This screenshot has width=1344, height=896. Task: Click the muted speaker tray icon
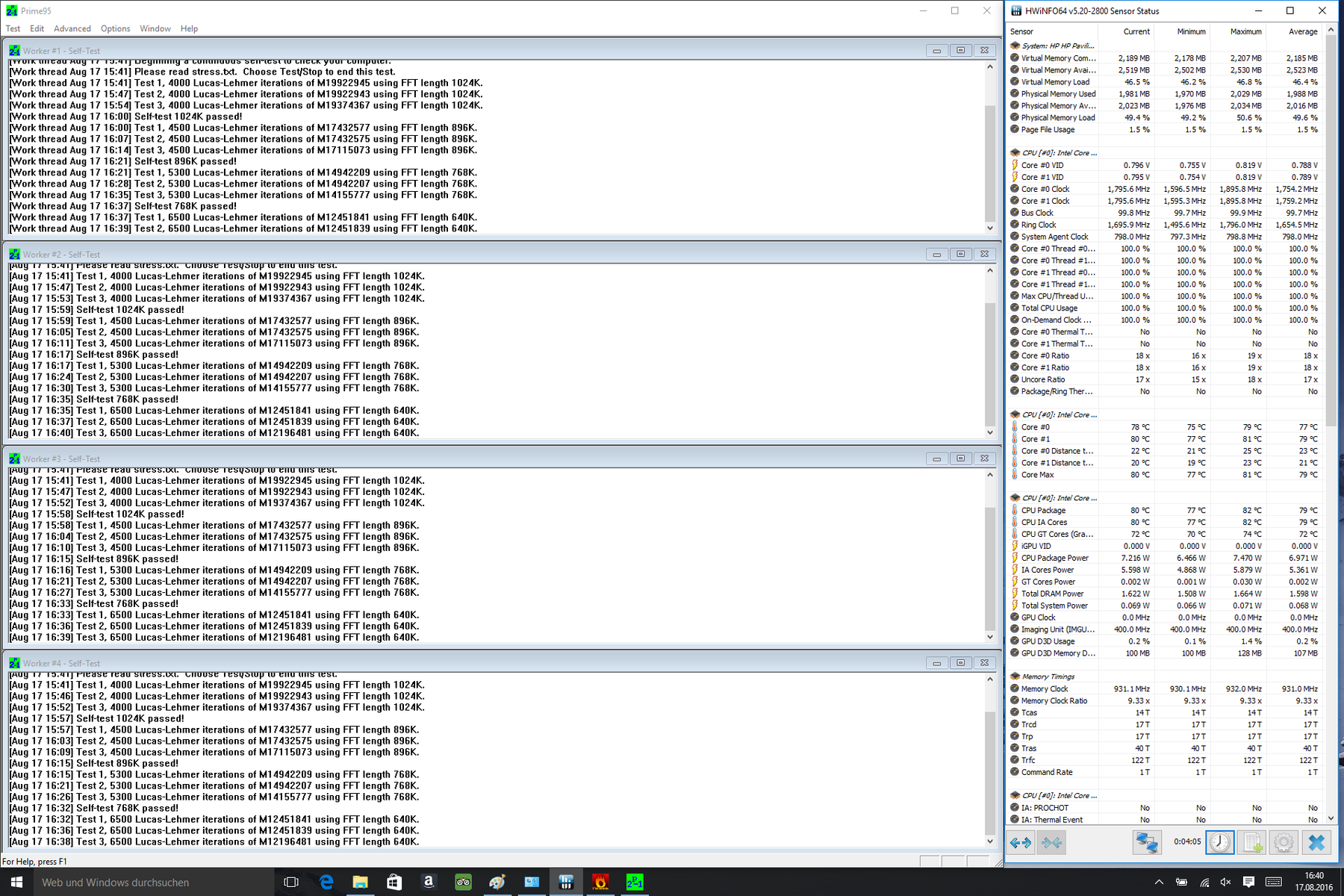(1226, 882)
